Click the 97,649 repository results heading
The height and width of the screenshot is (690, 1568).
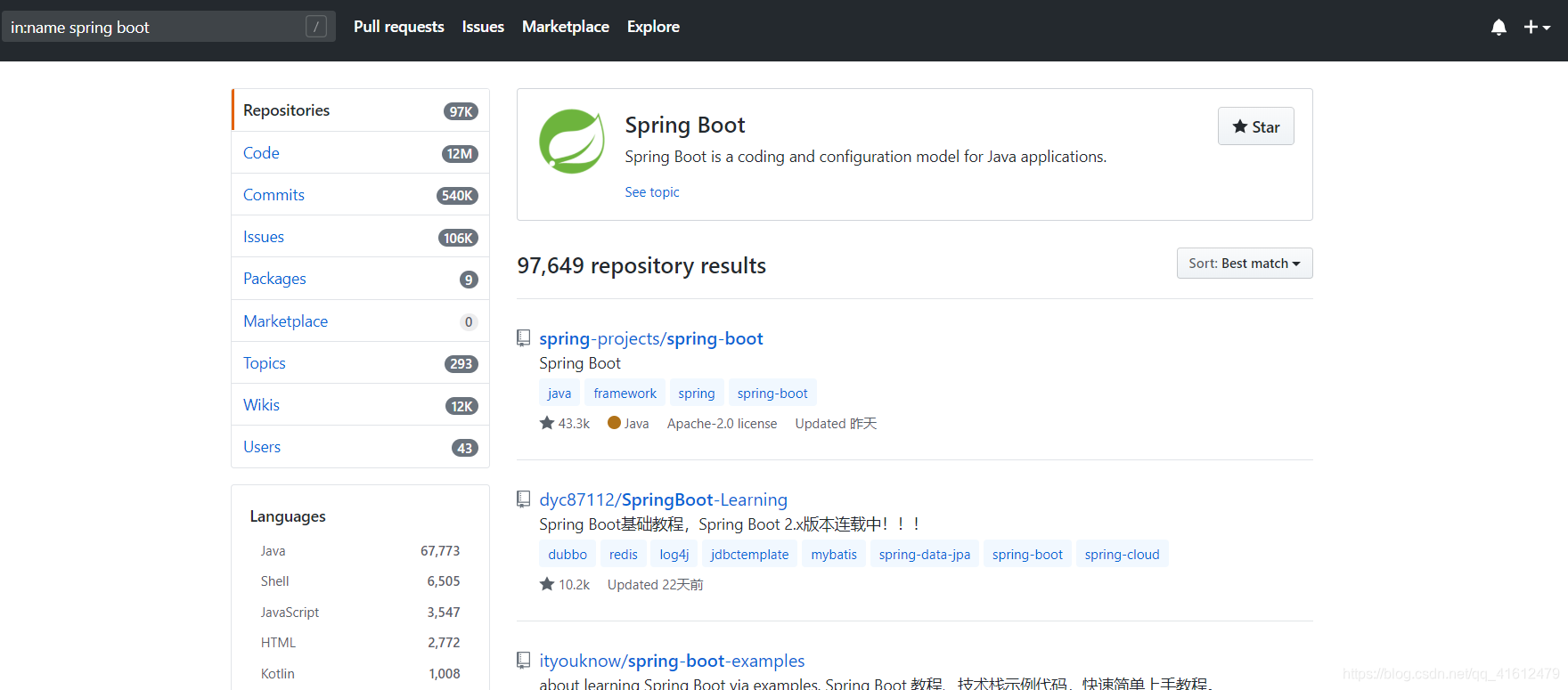pyautogui.click(x=641, y=266)
